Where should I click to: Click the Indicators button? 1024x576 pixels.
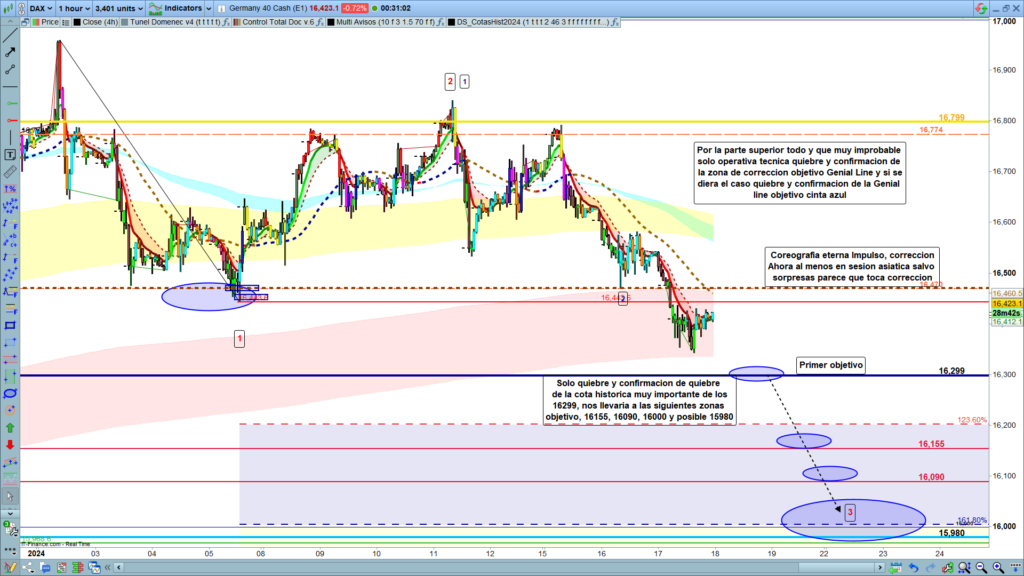(x=183, y=7)
